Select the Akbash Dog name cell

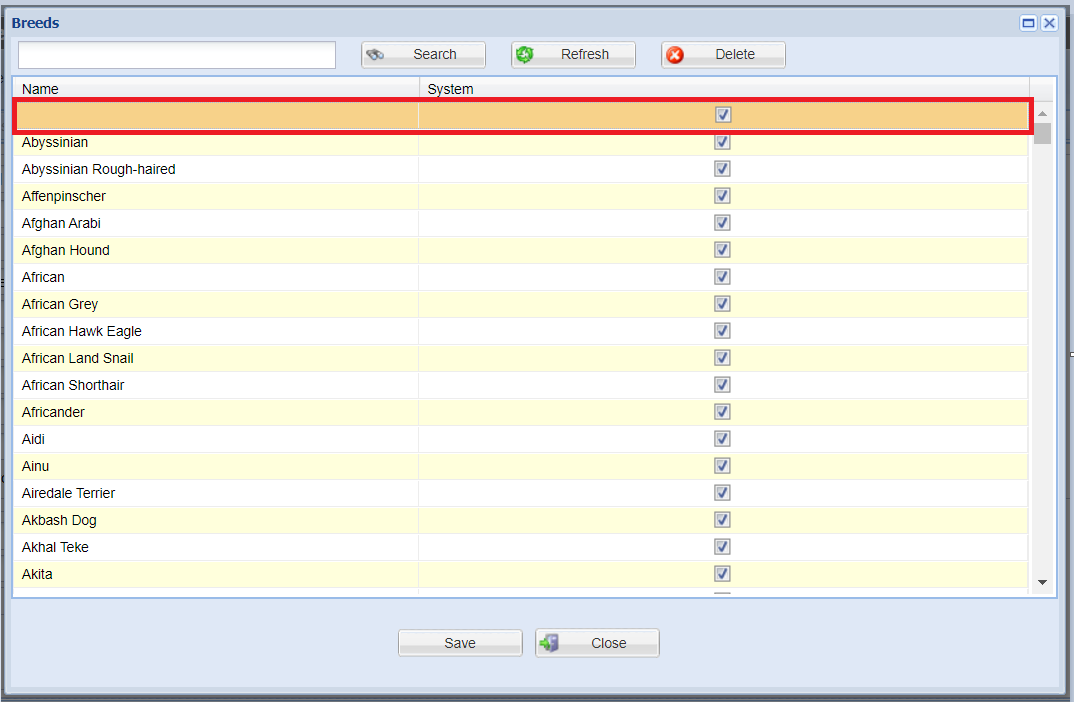click(216, 521)
